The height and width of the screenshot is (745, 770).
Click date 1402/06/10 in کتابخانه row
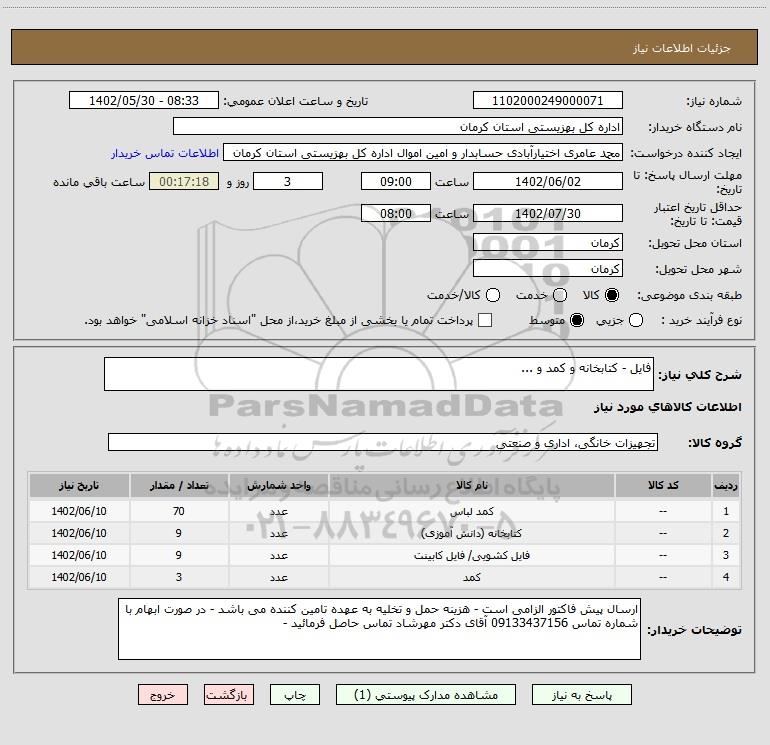tap(79, 533)
